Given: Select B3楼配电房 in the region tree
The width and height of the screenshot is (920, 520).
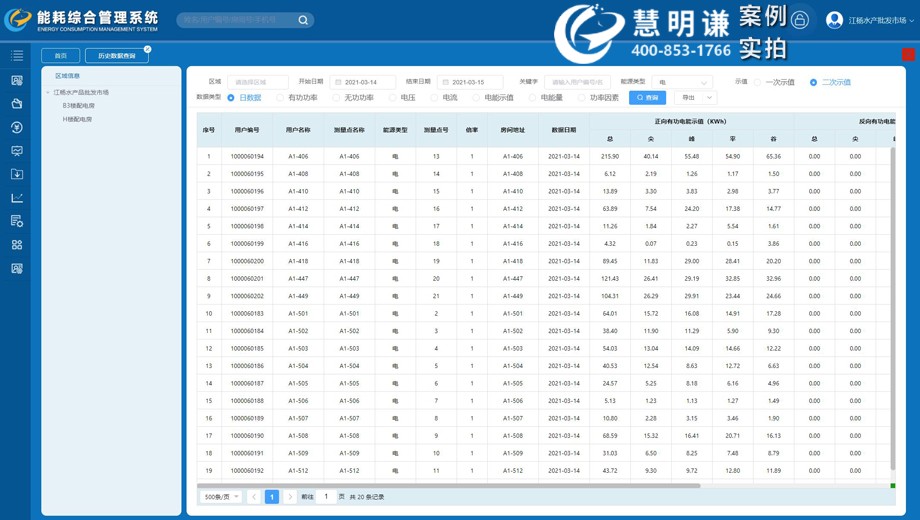Looking at the screenshot, I should click(79, 106).
